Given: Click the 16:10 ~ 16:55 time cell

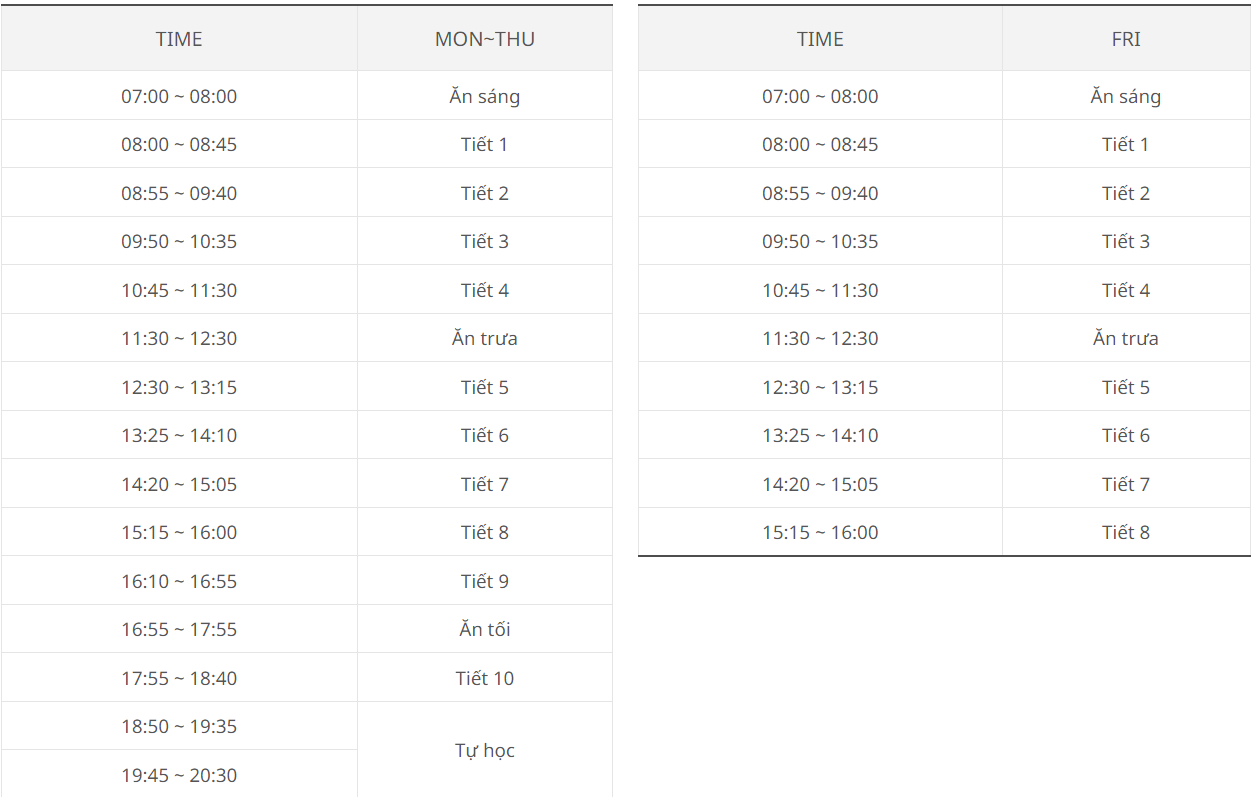Looking at the screenshot, I should coord(179,581).
